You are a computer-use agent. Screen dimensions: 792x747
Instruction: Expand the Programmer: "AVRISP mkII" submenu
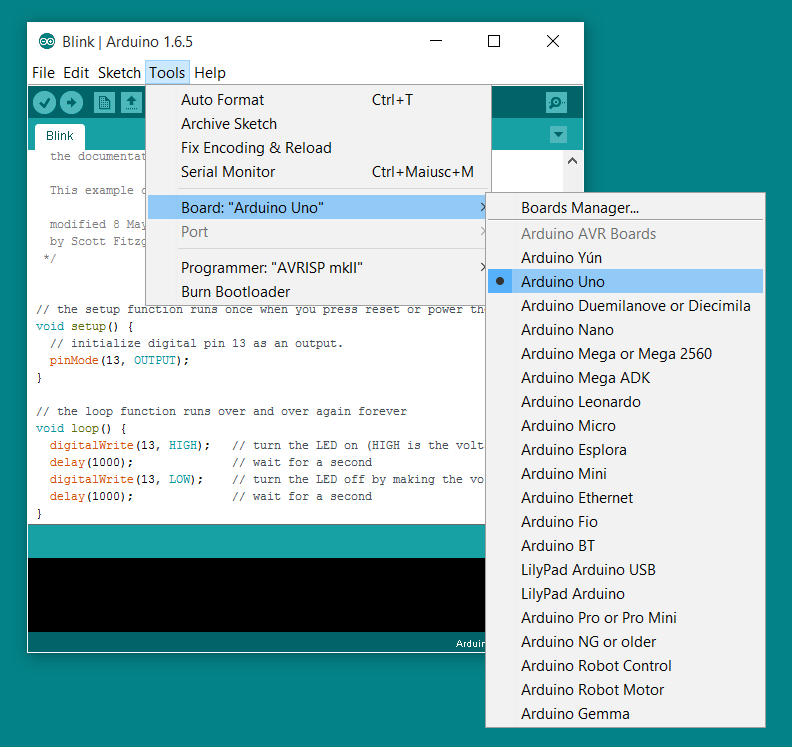pyautogui.click(x=318, y=268)
